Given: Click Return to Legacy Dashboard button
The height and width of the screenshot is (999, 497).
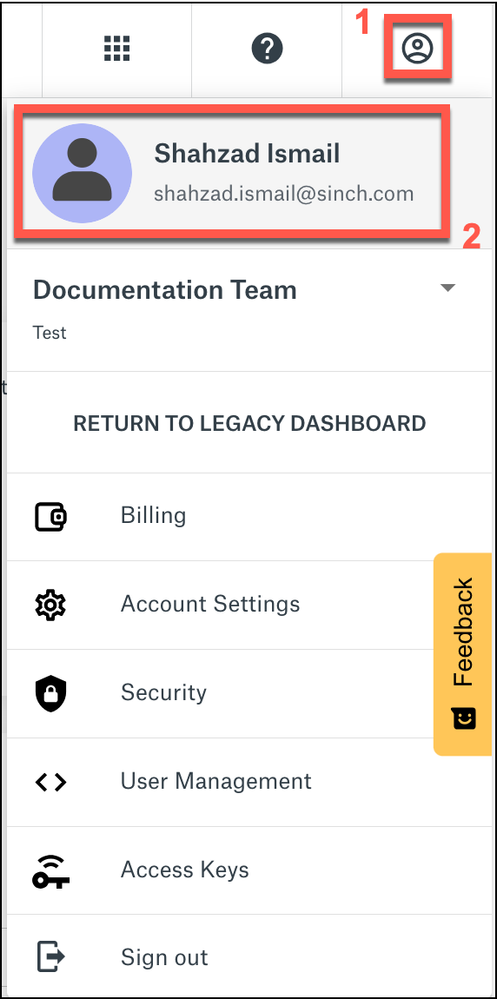Looking at the screenshot, I should pos(249,423).
